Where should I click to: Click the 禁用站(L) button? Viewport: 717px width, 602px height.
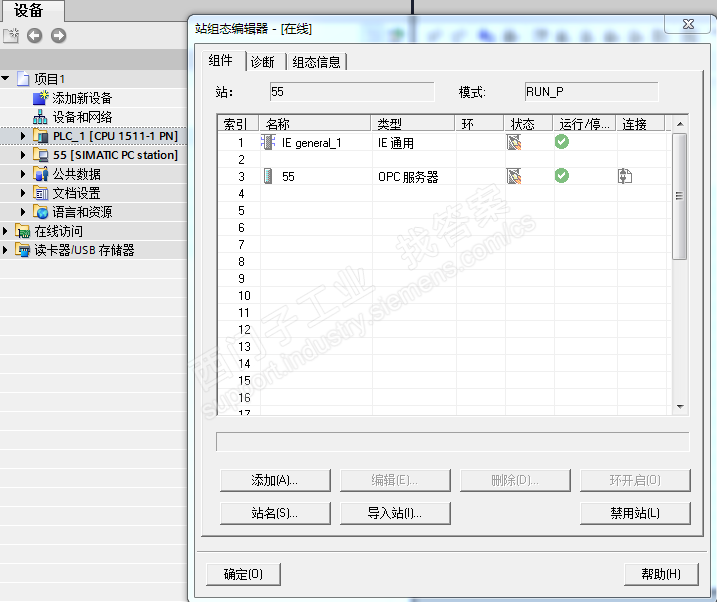[635, 513]
